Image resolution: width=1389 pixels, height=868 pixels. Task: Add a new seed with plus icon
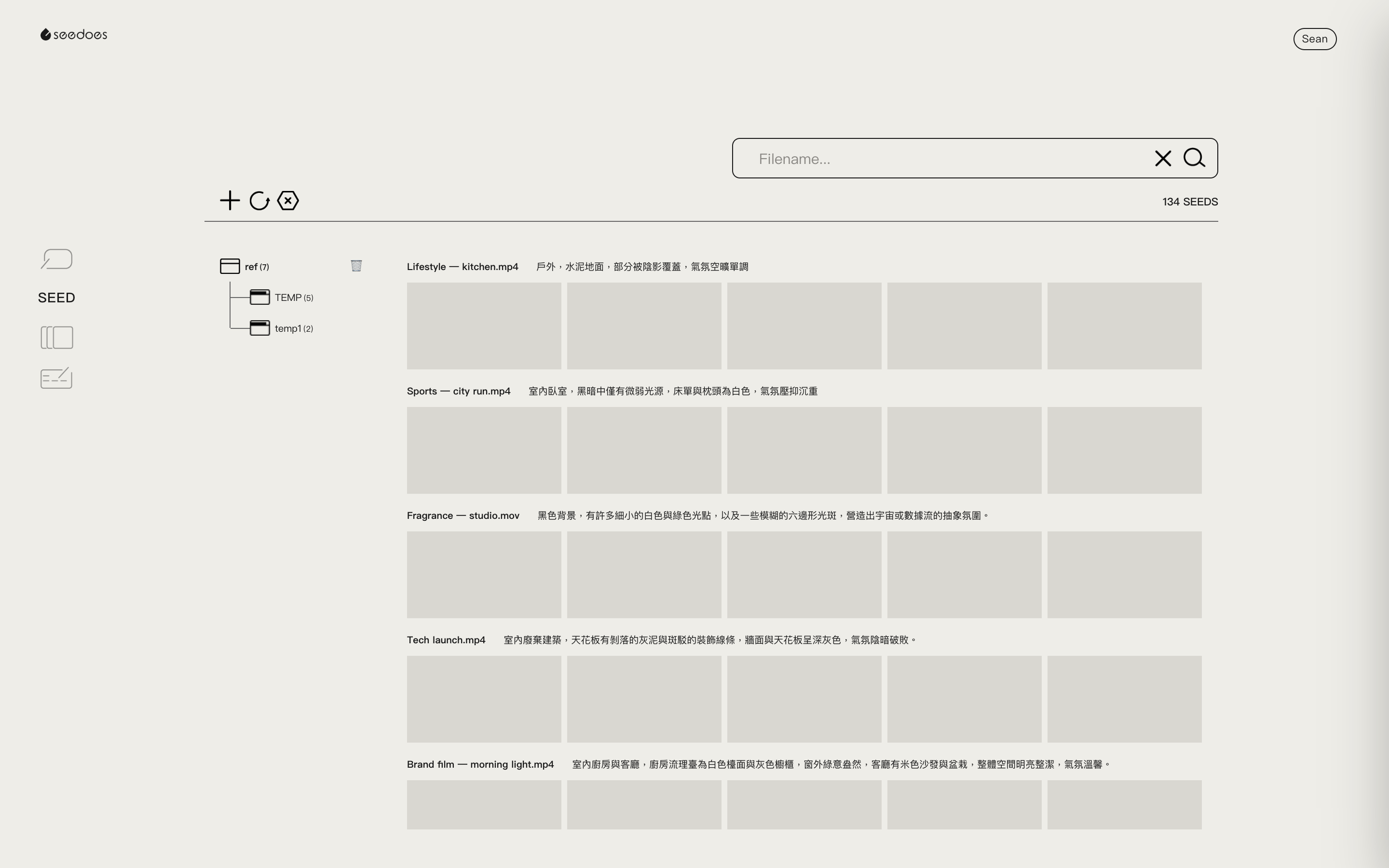click(x=230, y=200)
